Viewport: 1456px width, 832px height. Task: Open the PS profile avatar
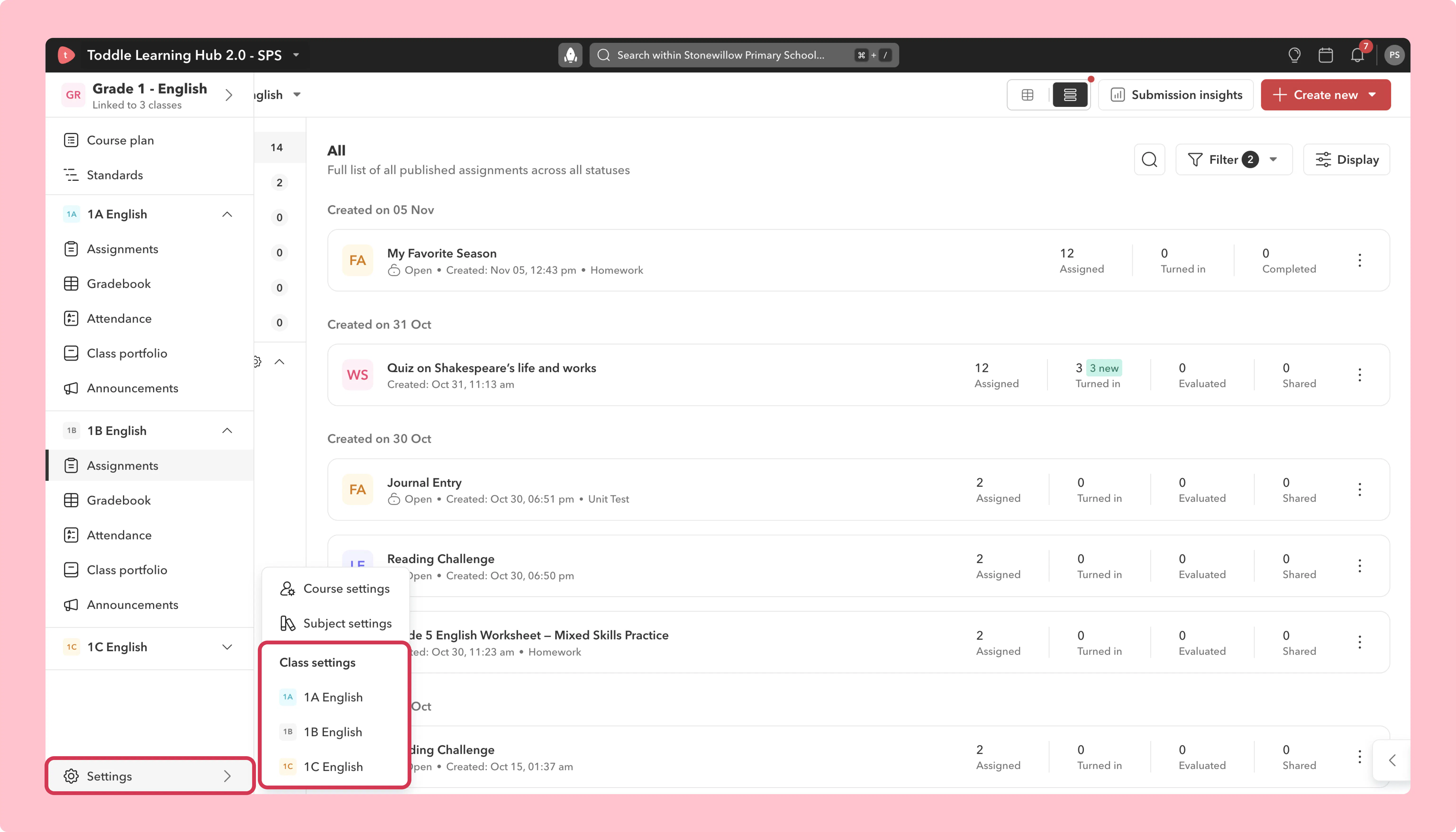(x=1394, y=55)
